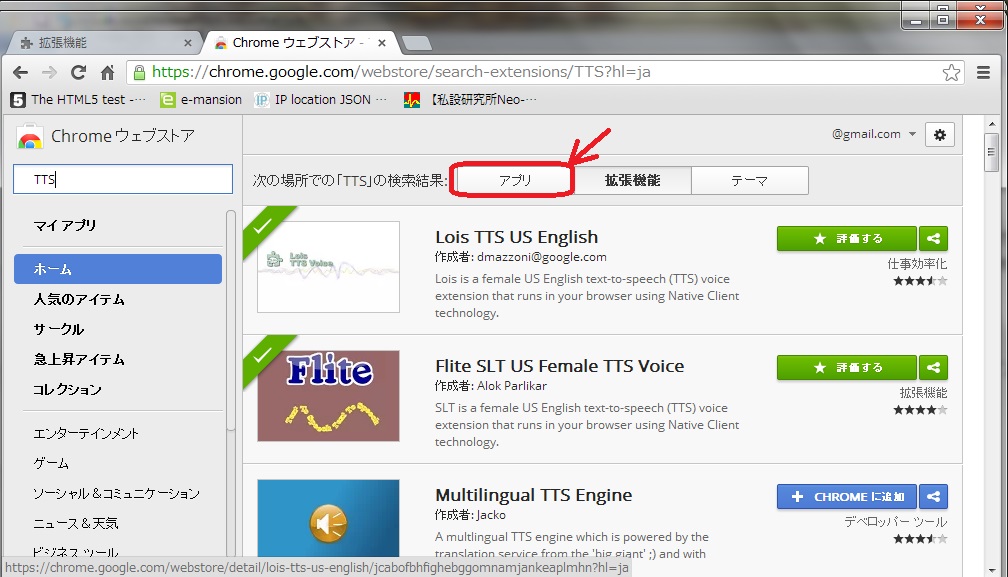Share Multilingual TTS Engine via share icon
This screenshot has width=1008, height=577.
933,497
